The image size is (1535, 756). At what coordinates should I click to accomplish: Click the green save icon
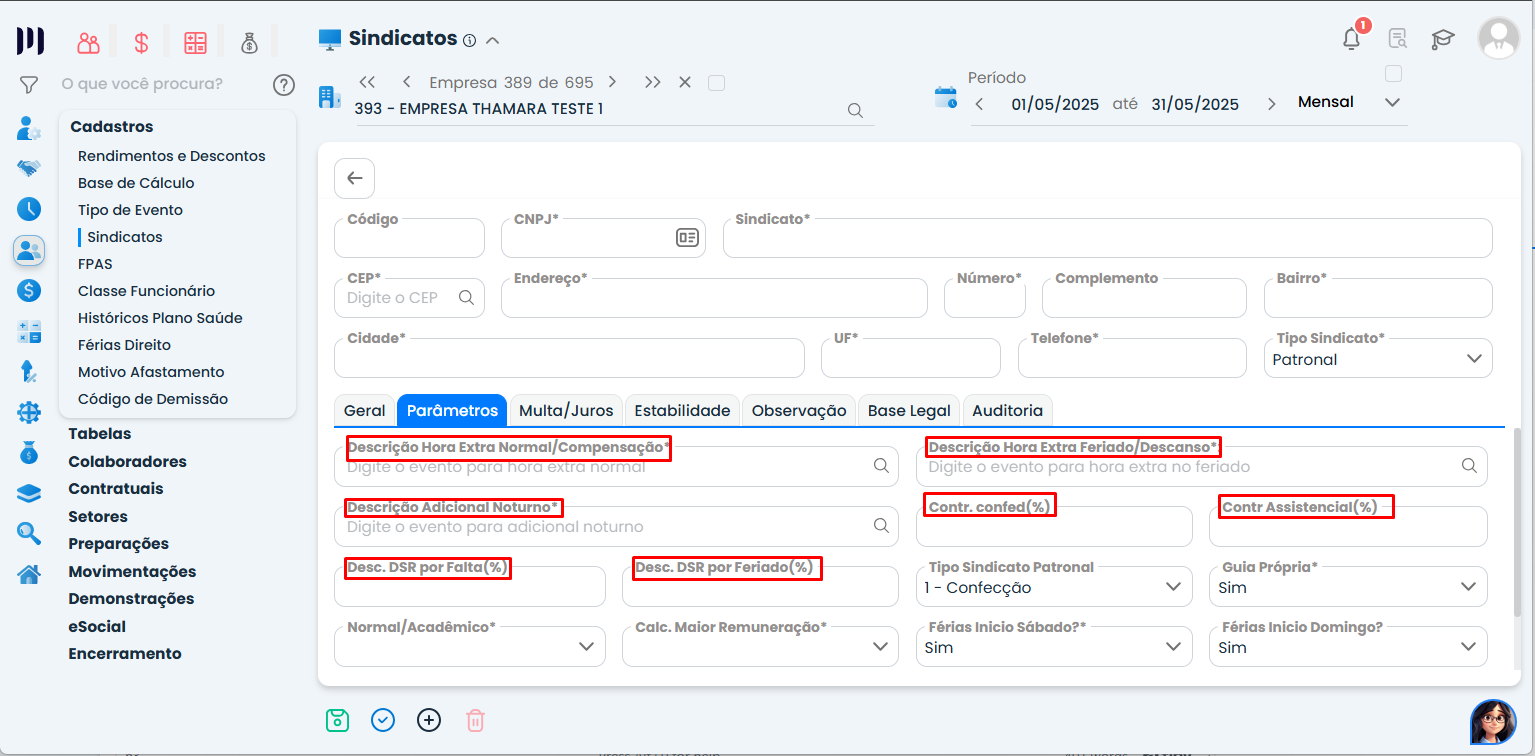[338, 720]
